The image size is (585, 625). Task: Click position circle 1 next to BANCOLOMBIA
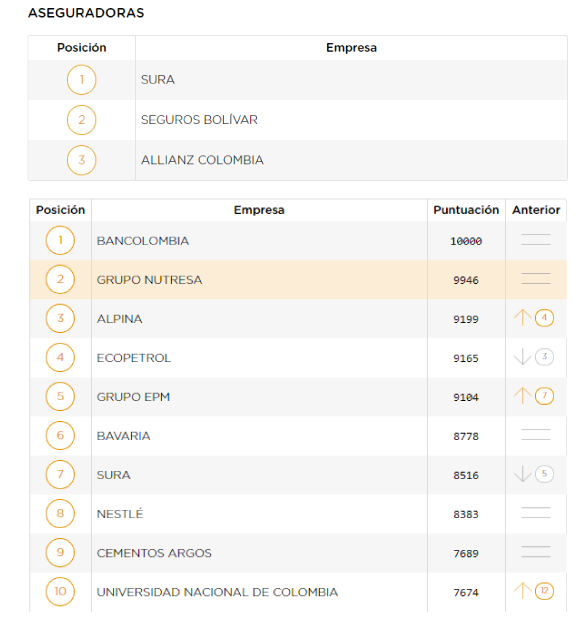60,240
